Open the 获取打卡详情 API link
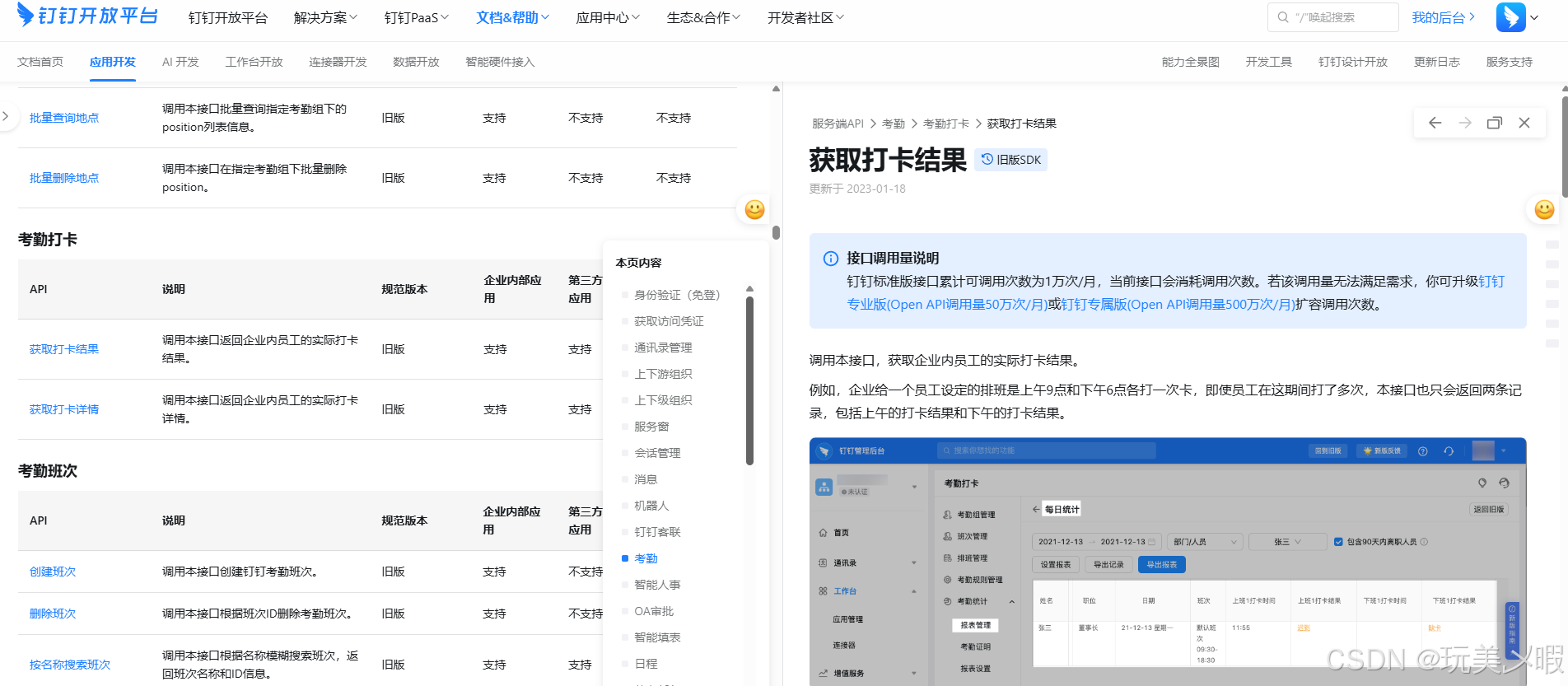Image resolution: width=1568 pixels, height=686 pixels. point(64,409)
